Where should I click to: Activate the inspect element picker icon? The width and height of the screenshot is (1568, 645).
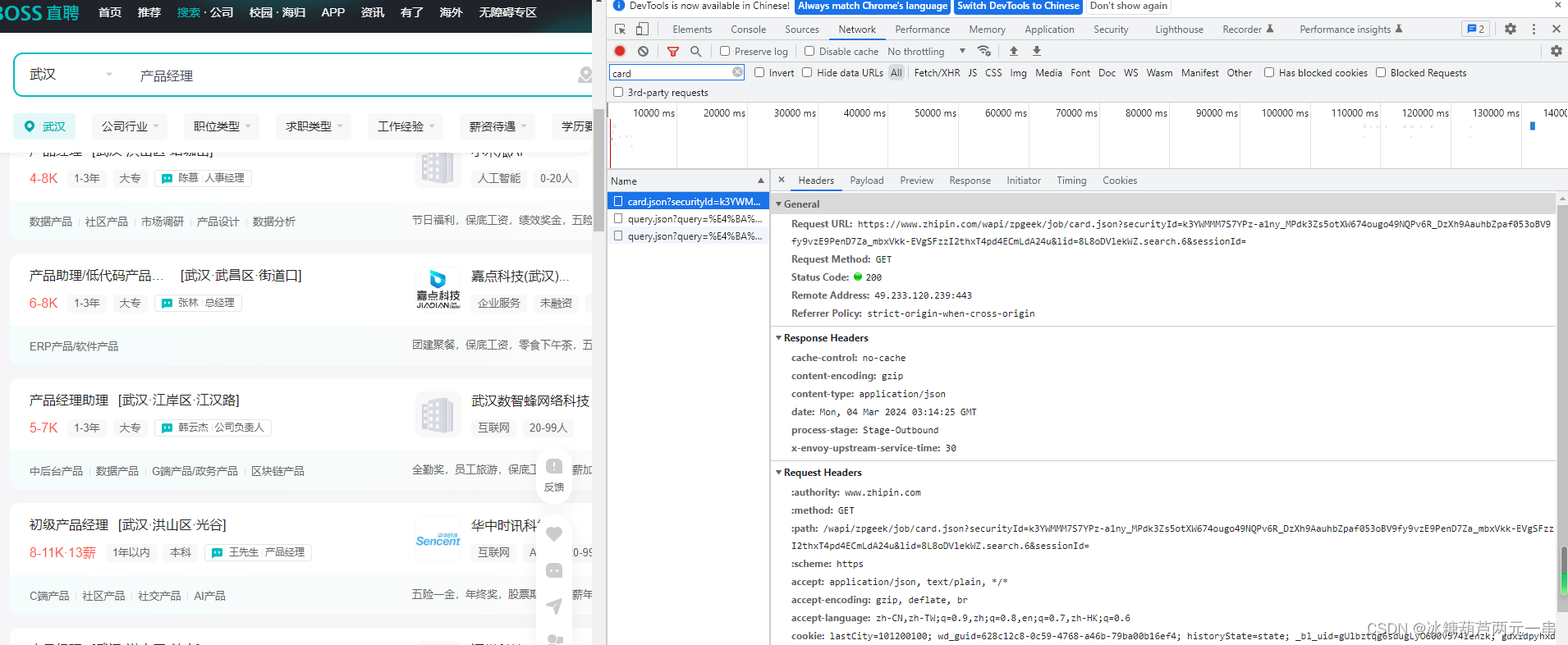point(620,29)
